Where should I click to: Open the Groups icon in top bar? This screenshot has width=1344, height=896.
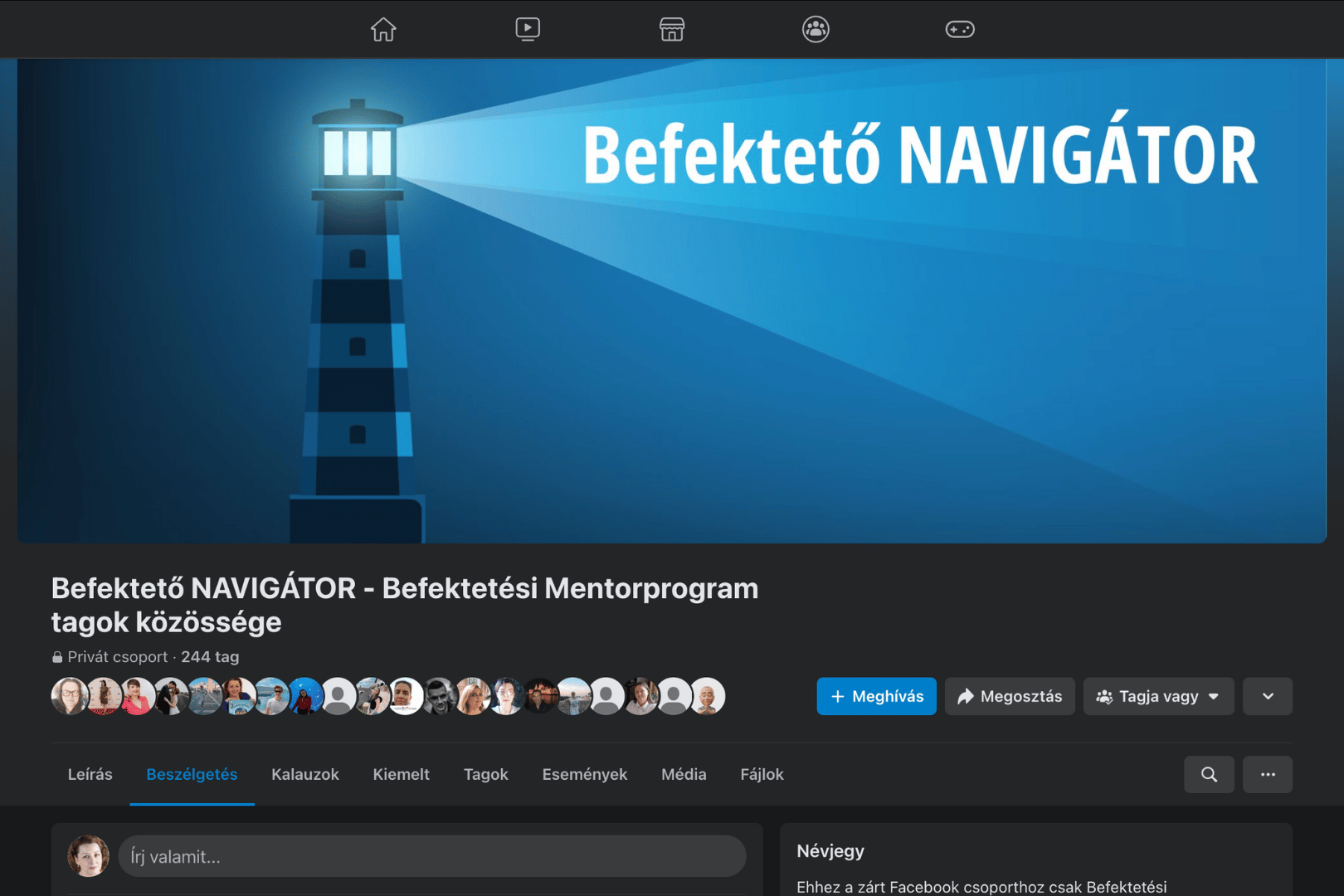pos(816,30)
